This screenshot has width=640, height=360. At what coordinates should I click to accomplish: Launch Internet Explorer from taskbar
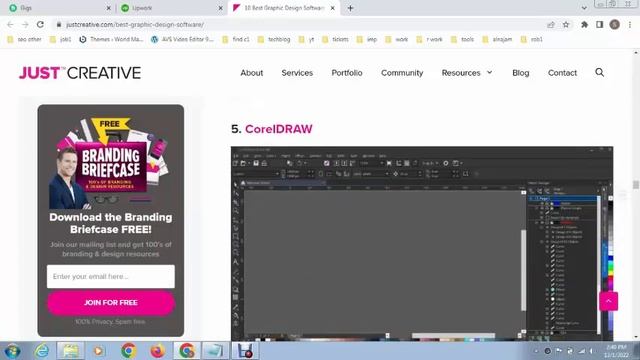click(x=41, y=351)
